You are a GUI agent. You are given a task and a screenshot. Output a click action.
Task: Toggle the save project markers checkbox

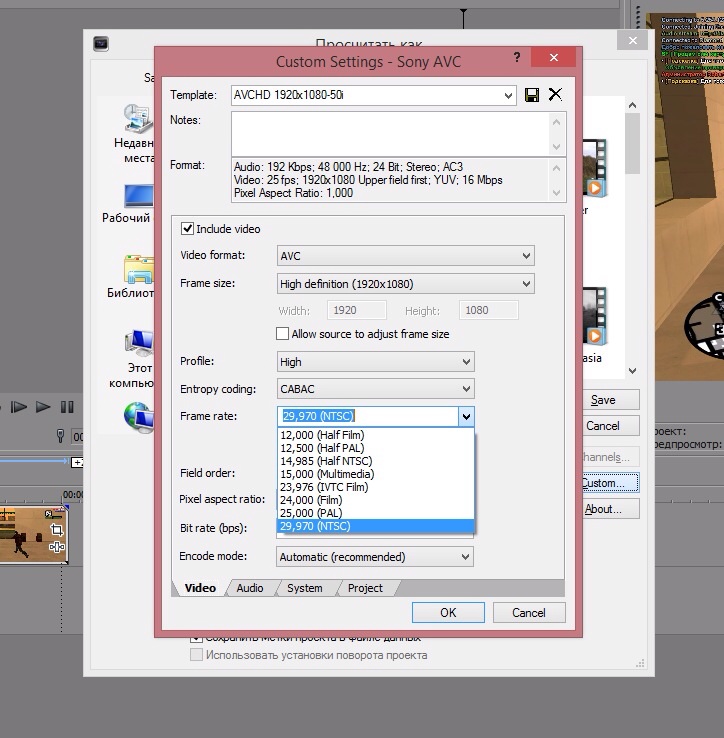pyautogui.click(x=197, y=637)
